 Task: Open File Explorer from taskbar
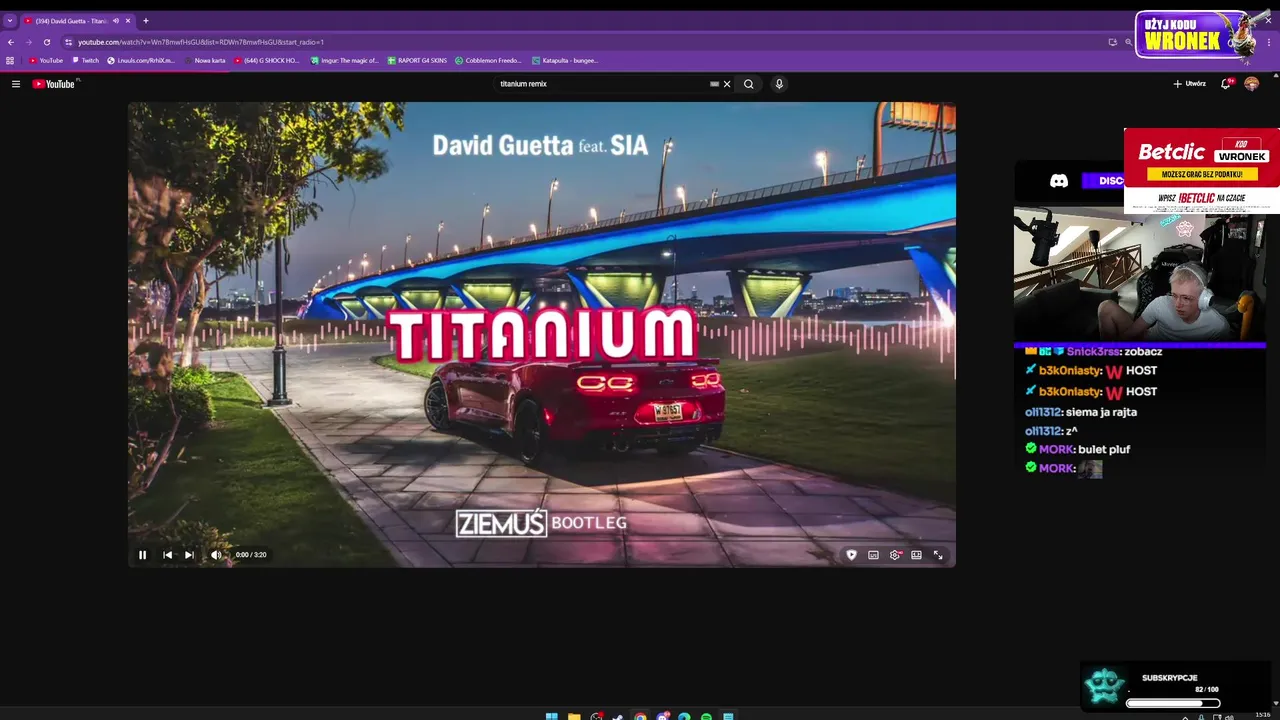coord(574,716)
